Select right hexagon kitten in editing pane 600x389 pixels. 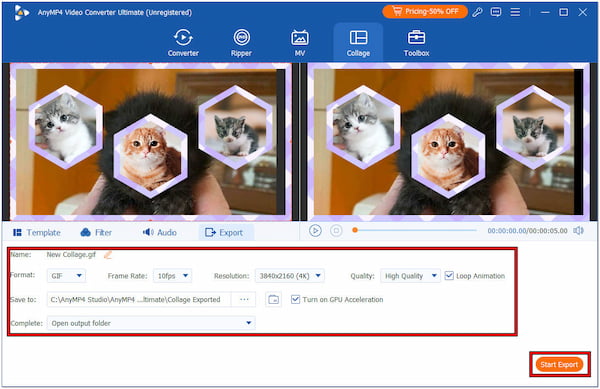pyautogui.click(x=236, y=127)
